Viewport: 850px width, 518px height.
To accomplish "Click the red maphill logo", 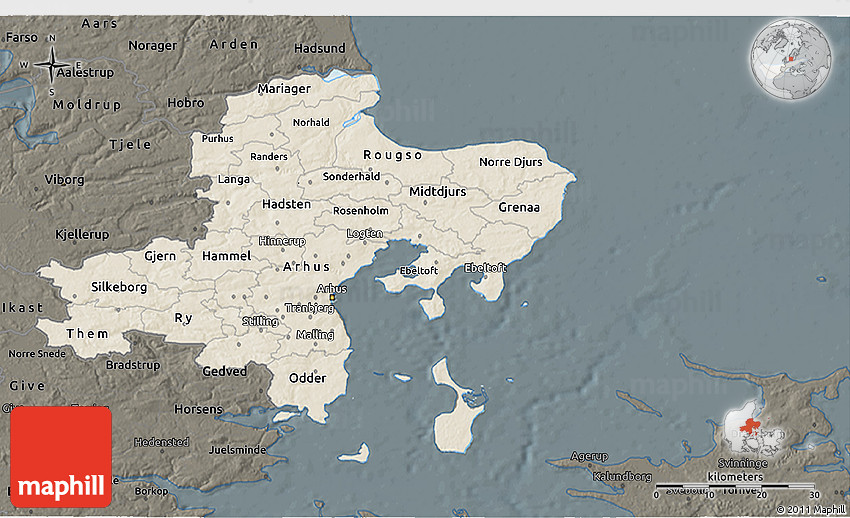I will tap(61, 456).
